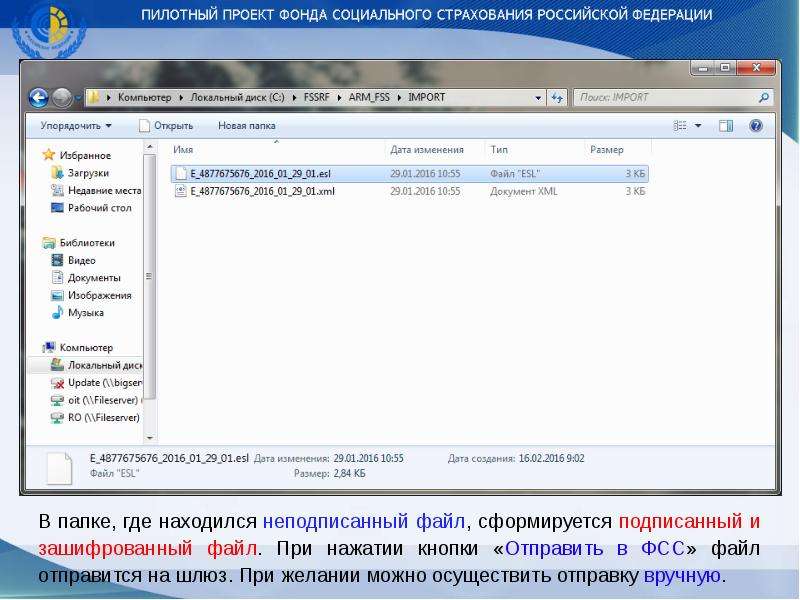
Task: Click the Файл "ESL" type cell
Action: (x=515, y=173)
